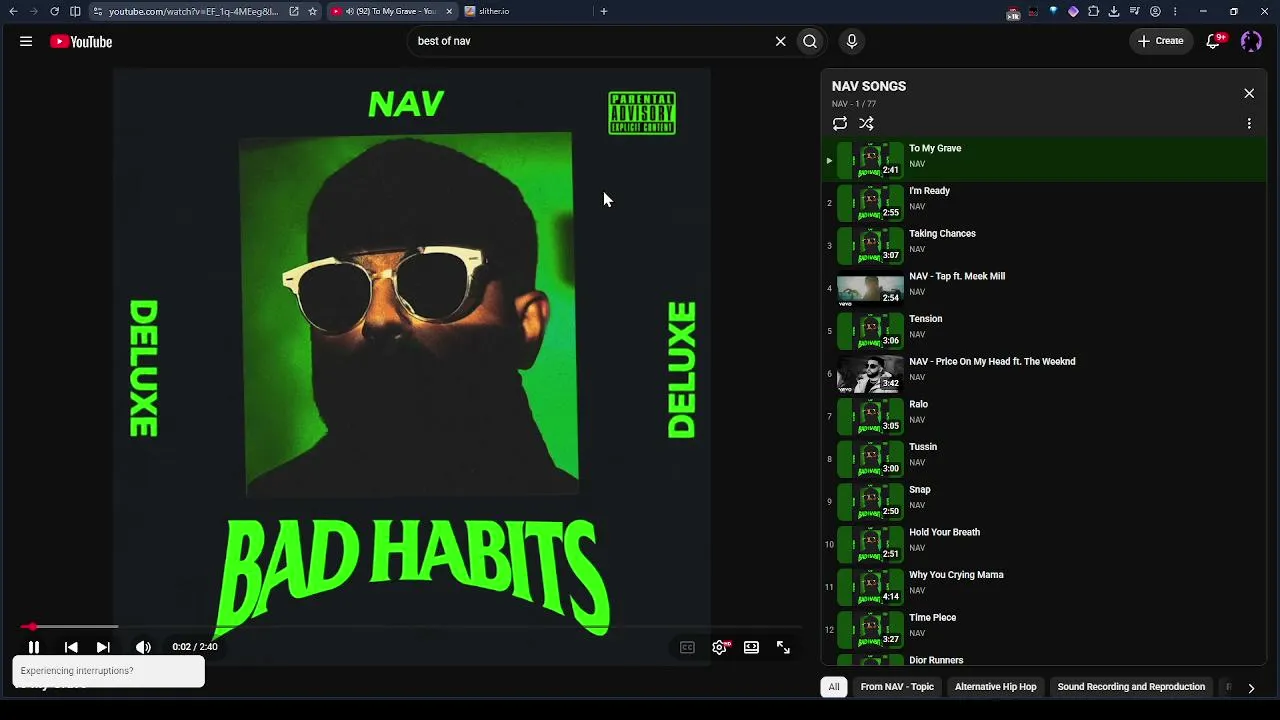1280x720 pixels.
Task: Open the YouTube guide hamburger menu
Action: tap(26, 41)
